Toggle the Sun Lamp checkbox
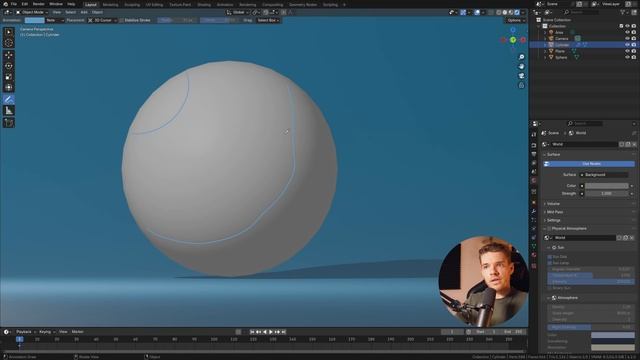This screenshot has width=640, height=360. [x=550, y=263]
